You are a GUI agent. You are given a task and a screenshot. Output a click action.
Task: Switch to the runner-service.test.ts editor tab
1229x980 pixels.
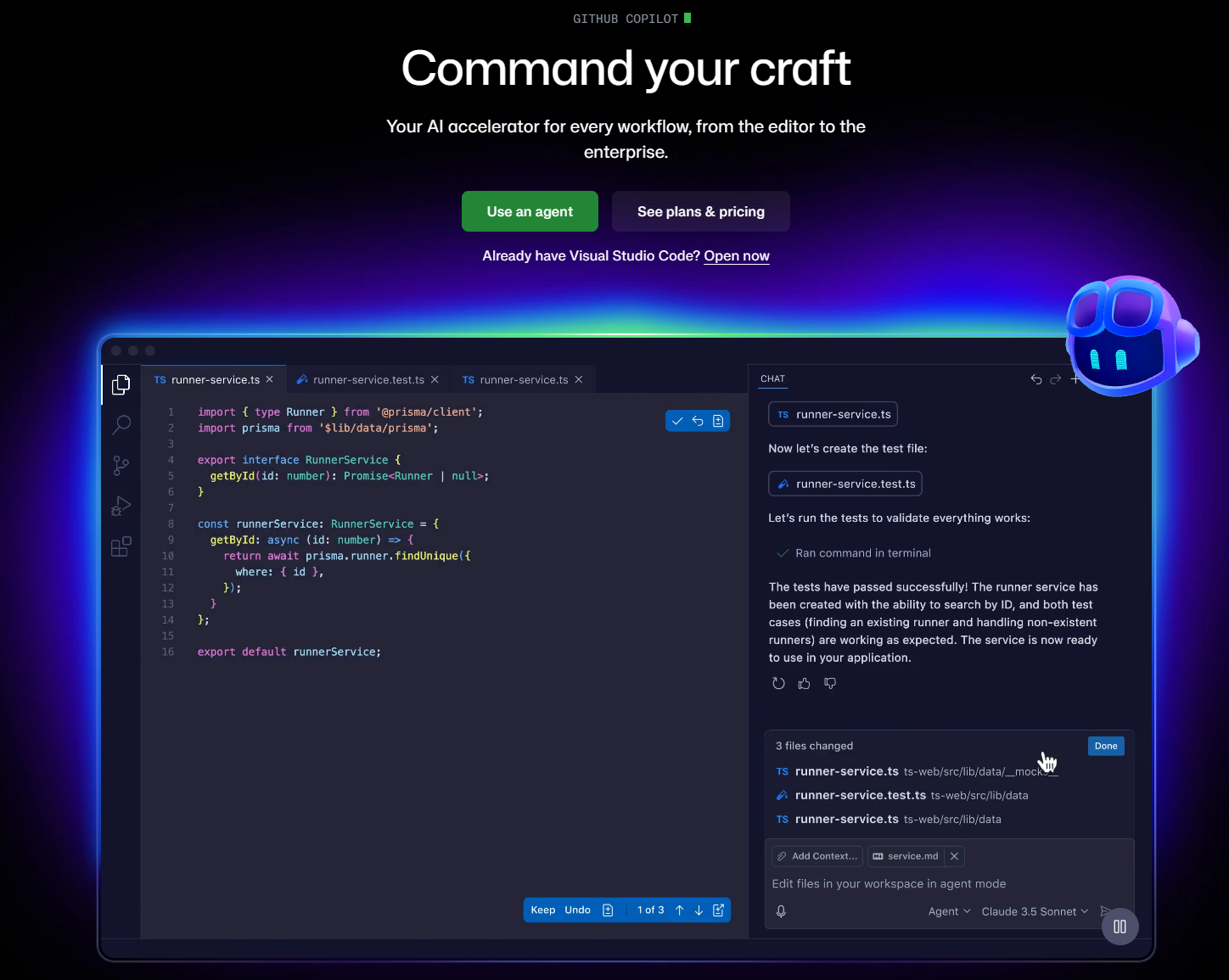coord(368,379)
